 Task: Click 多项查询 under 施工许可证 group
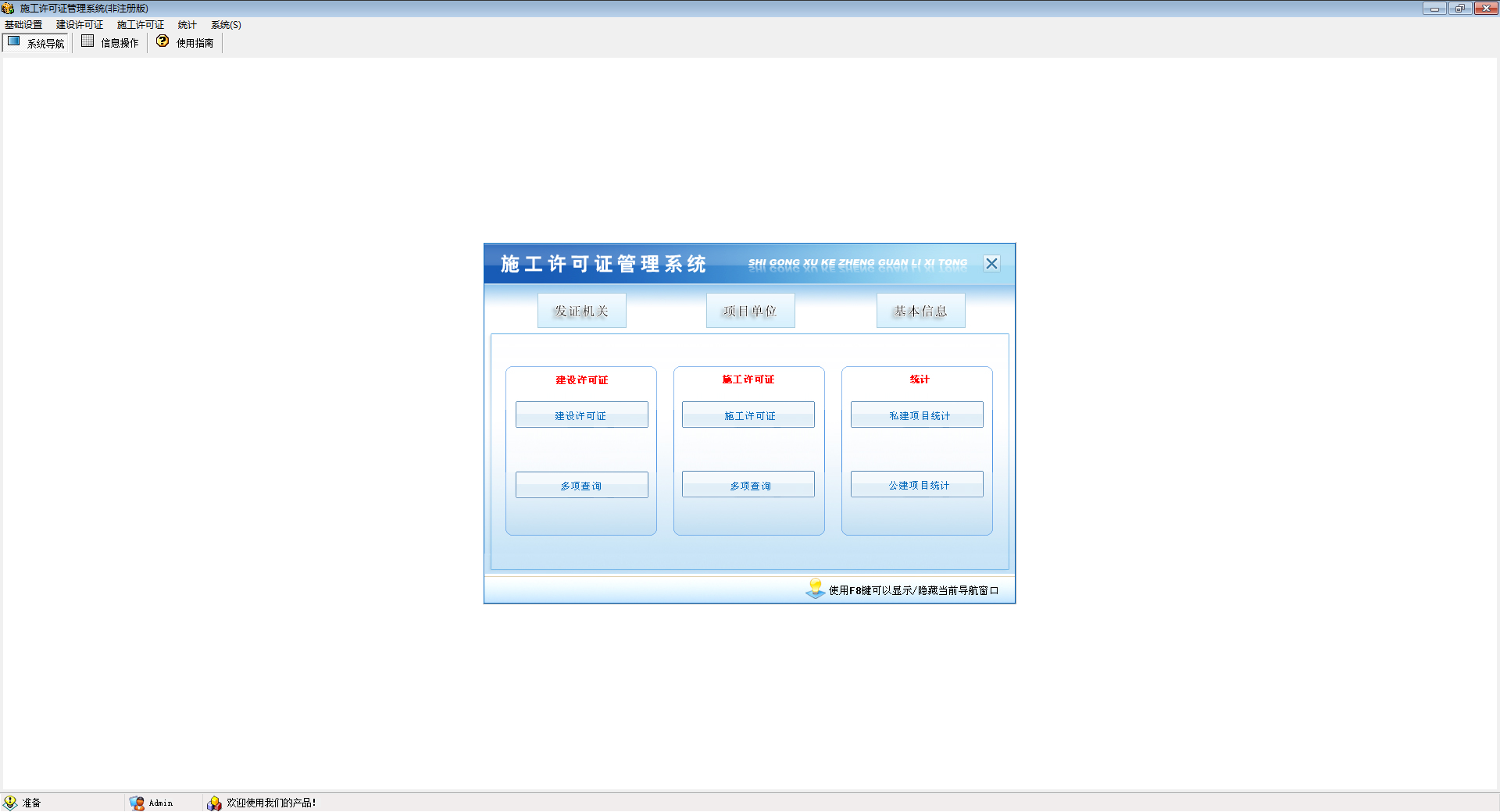pyautogui.click(x=748, y=485)
